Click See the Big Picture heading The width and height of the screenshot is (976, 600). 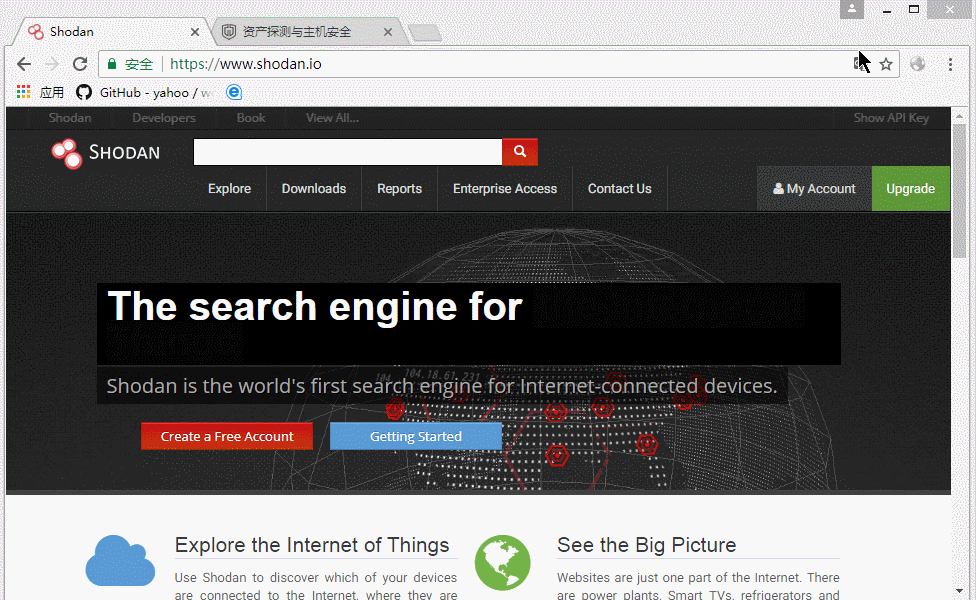click(x=646, y=545)
